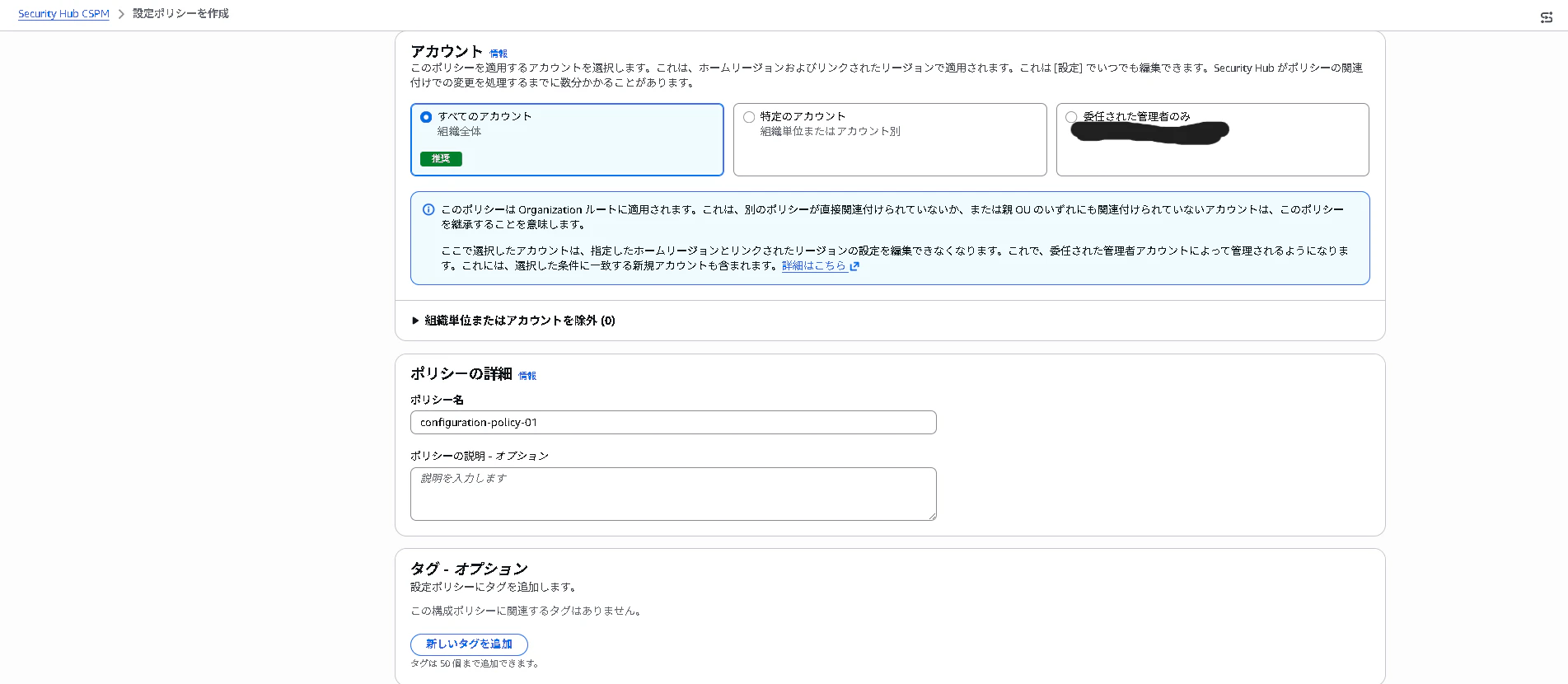This screenshot has width=1568, height=684.
Task: Expand 組織単位またはアカウントを除外 (0) section
Action: click(513, 321)
